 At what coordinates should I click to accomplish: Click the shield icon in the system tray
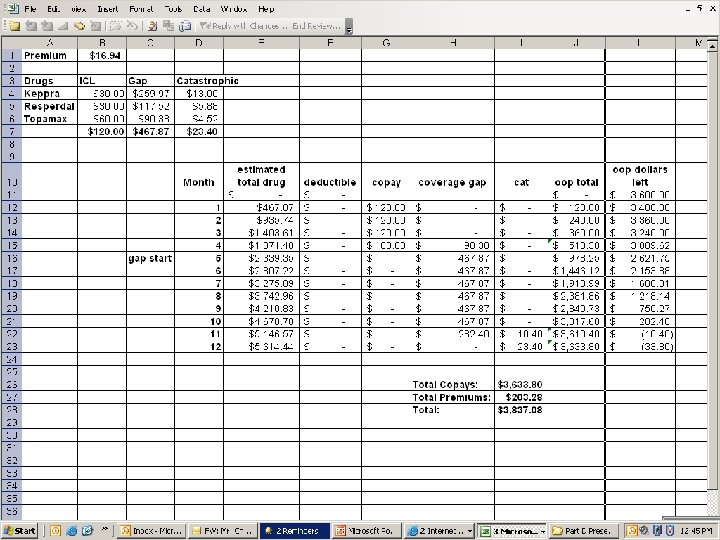[x=669, y=531]
